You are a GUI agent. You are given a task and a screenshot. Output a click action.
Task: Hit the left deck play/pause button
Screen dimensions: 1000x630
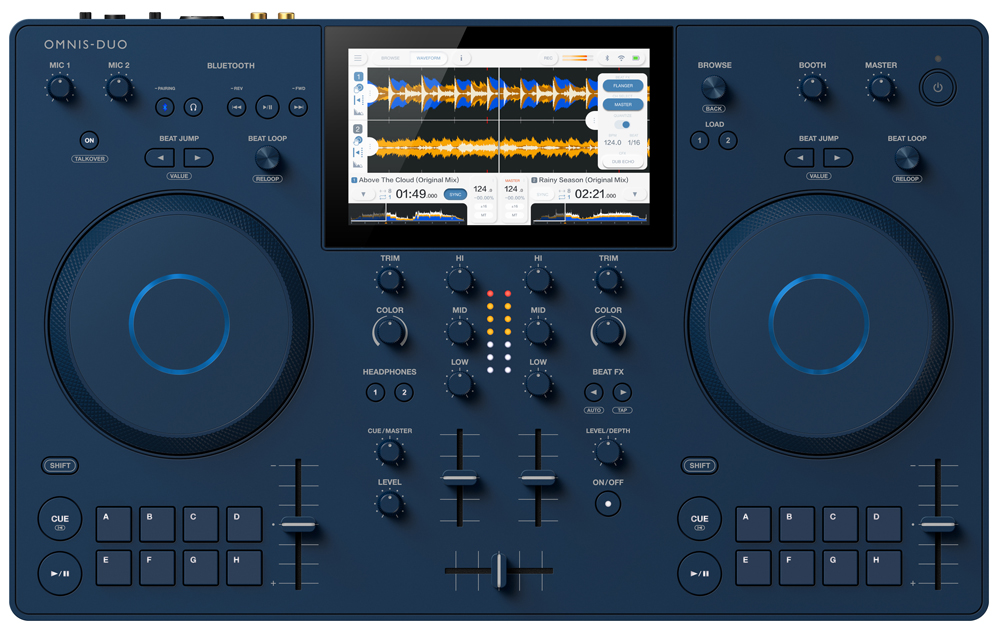[60, 573]
